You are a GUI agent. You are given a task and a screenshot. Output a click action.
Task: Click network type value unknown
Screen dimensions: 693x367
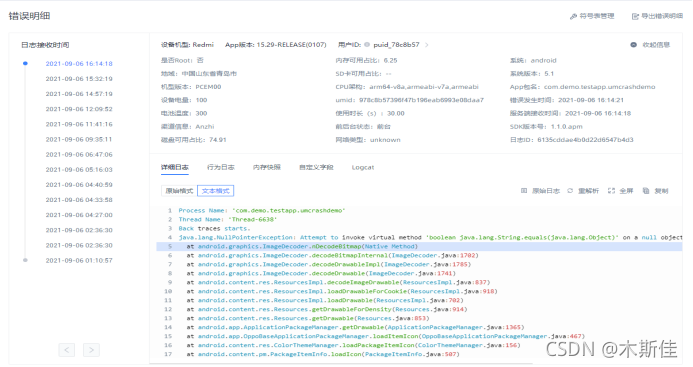385,140
